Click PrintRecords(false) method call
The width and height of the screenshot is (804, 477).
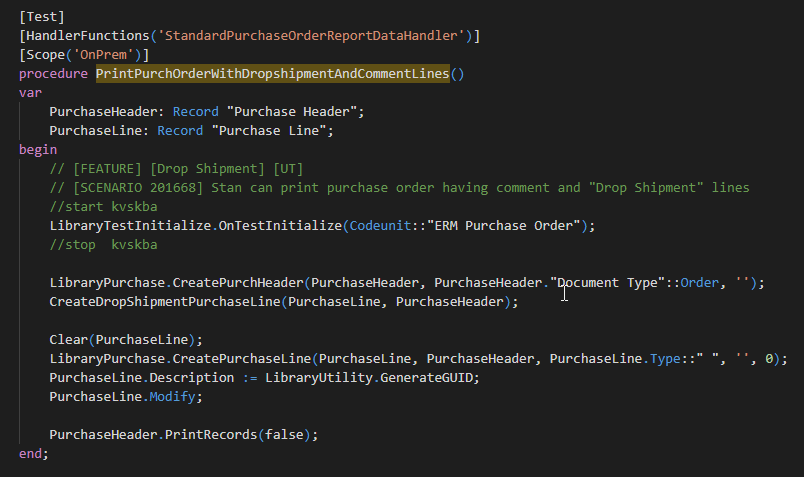coord(238,434)
